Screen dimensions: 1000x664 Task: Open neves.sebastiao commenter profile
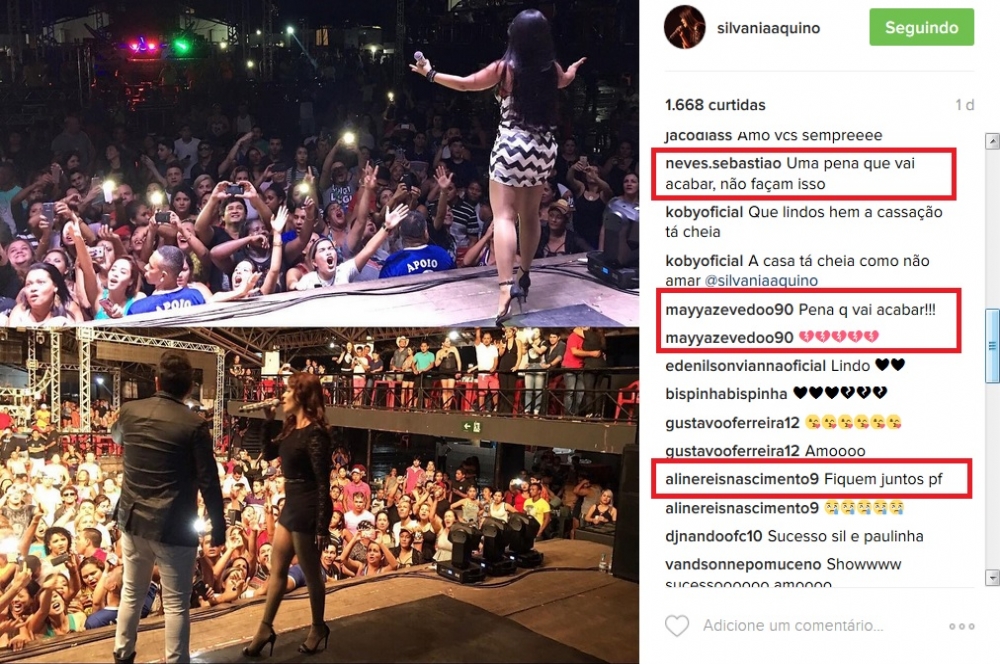coord(723,163)
